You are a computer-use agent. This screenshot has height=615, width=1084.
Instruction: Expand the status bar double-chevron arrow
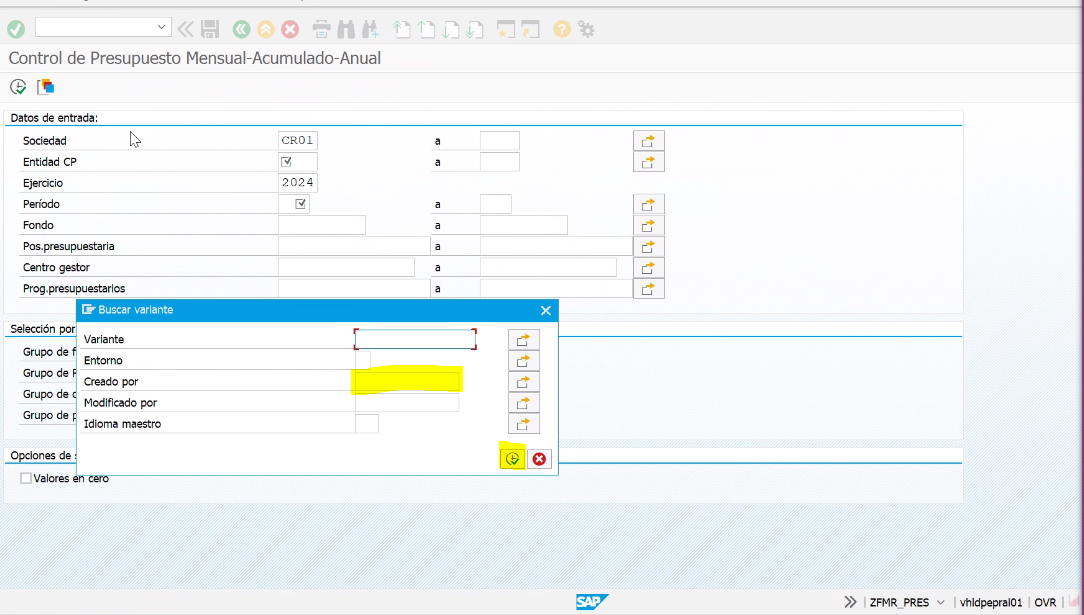click(850, 602)
